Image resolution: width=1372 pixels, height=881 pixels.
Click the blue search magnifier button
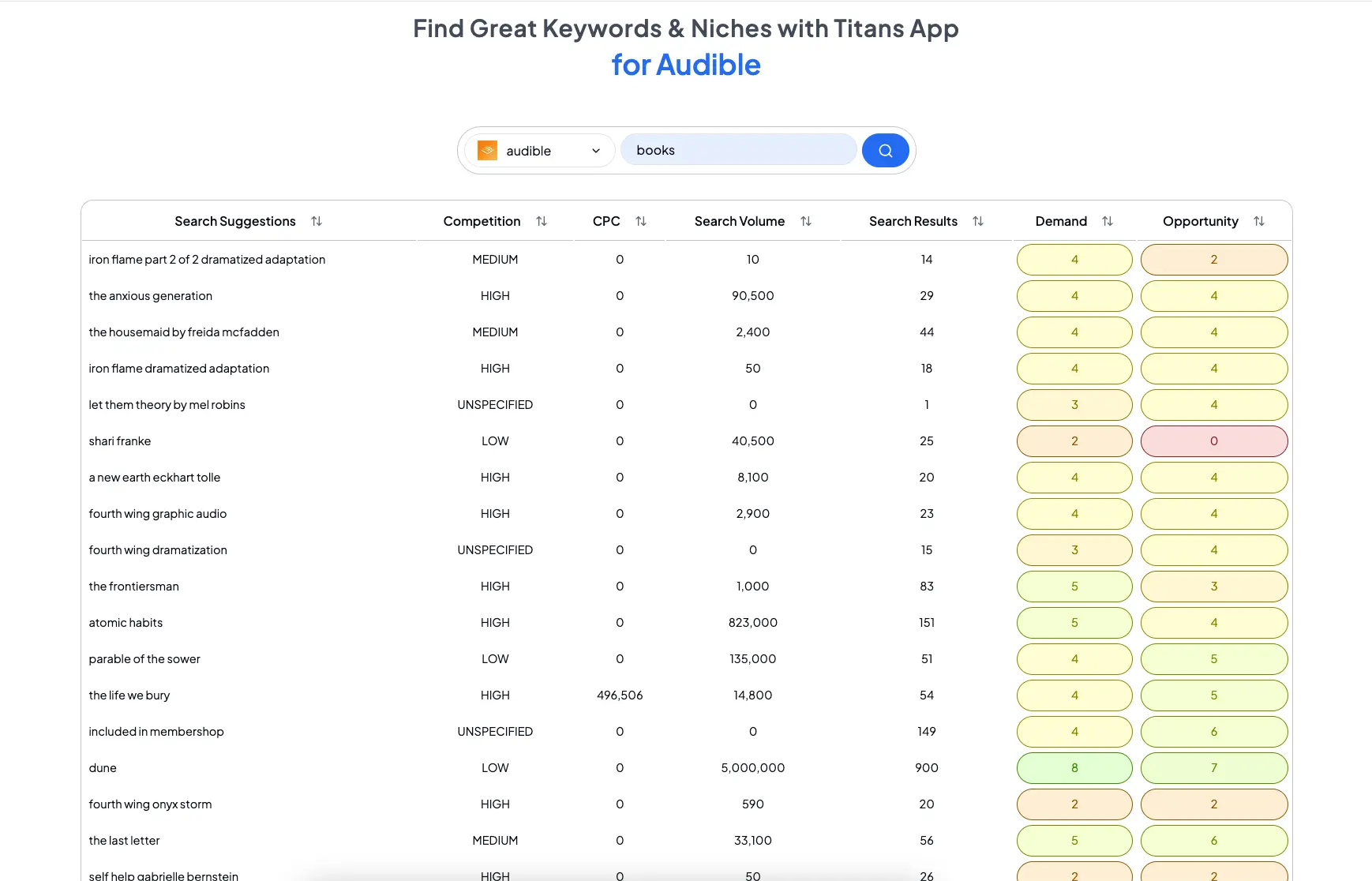885,151
